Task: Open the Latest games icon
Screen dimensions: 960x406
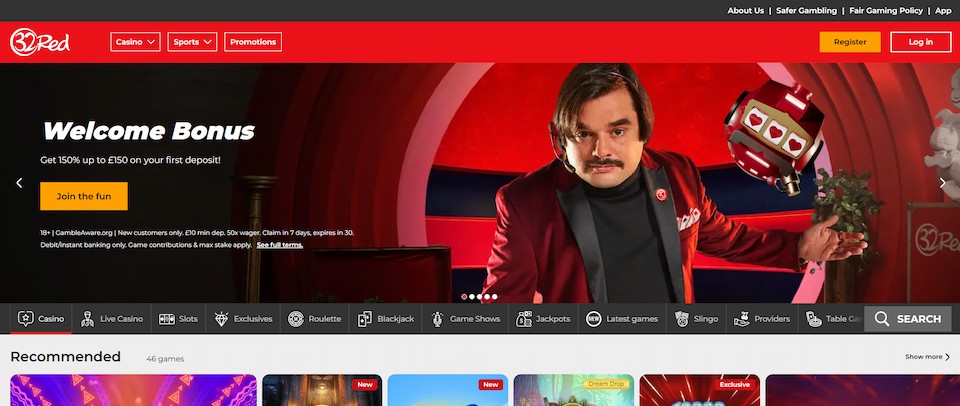Action: (594, 319)
